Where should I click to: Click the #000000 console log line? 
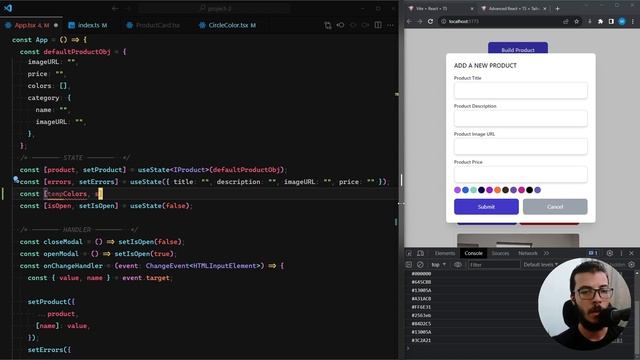coord(421,273)
